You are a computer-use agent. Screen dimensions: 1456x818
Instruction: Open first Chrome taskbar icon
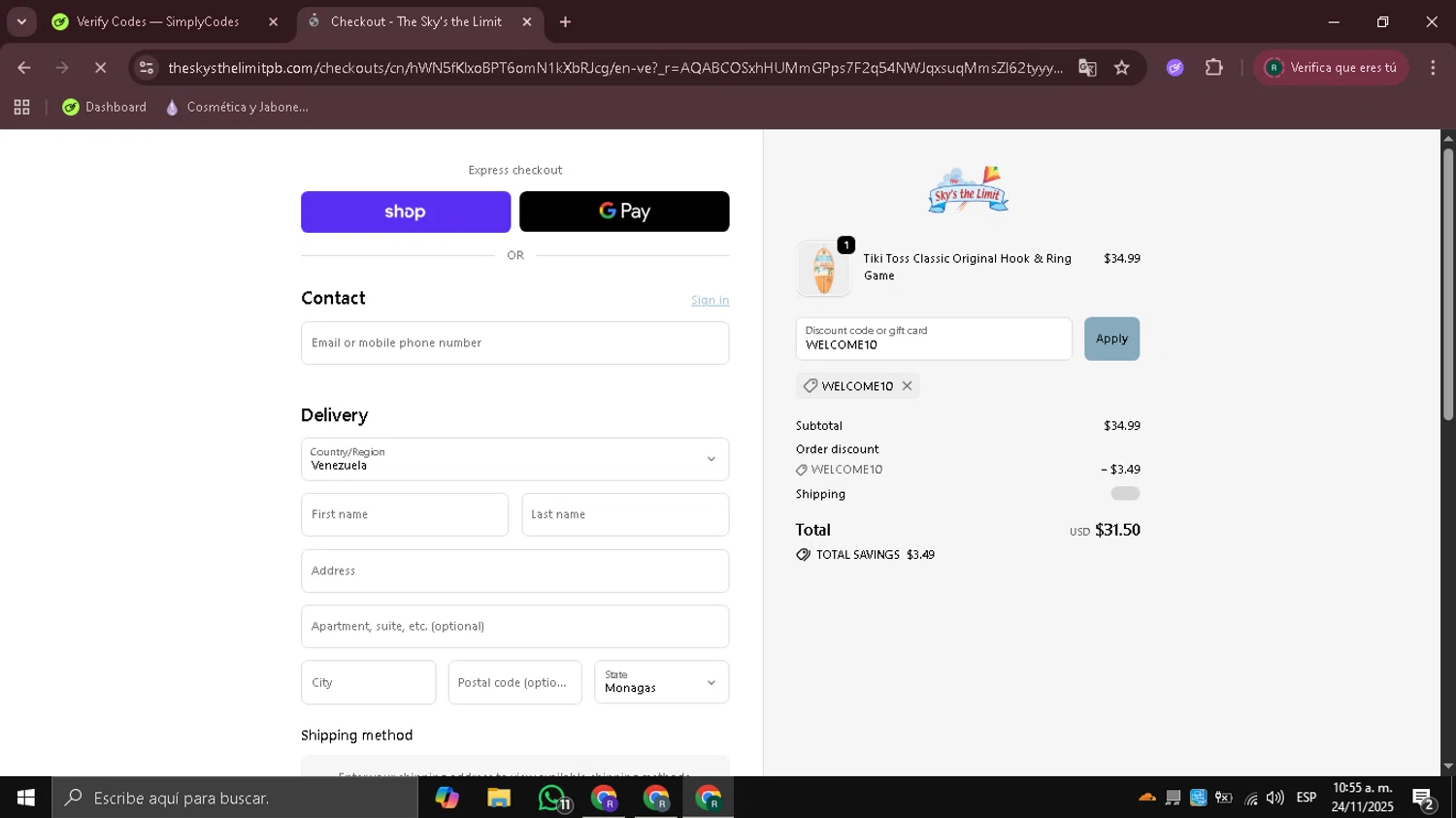coord(604,798)
